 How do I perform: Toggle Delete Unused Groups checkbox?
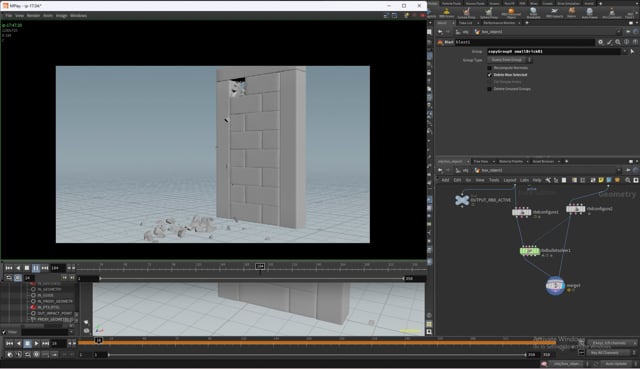[x=489, y=89]
